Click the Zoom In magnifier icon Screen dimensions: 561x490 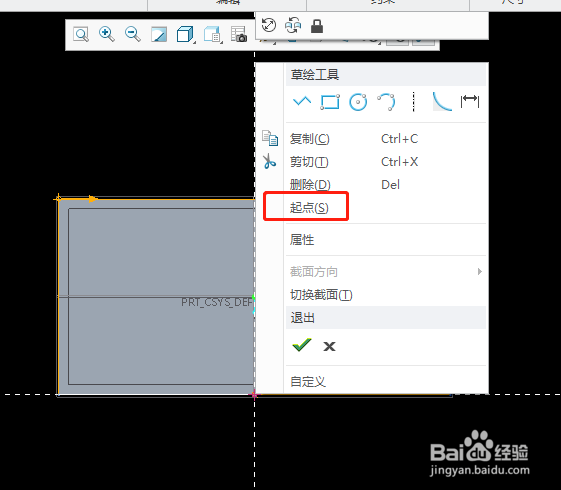click(x=107, y=34)
